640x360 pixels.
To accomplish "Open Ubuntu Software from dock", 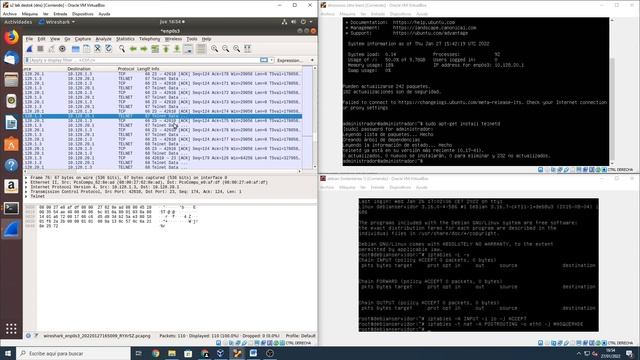I will pos(11,144).
